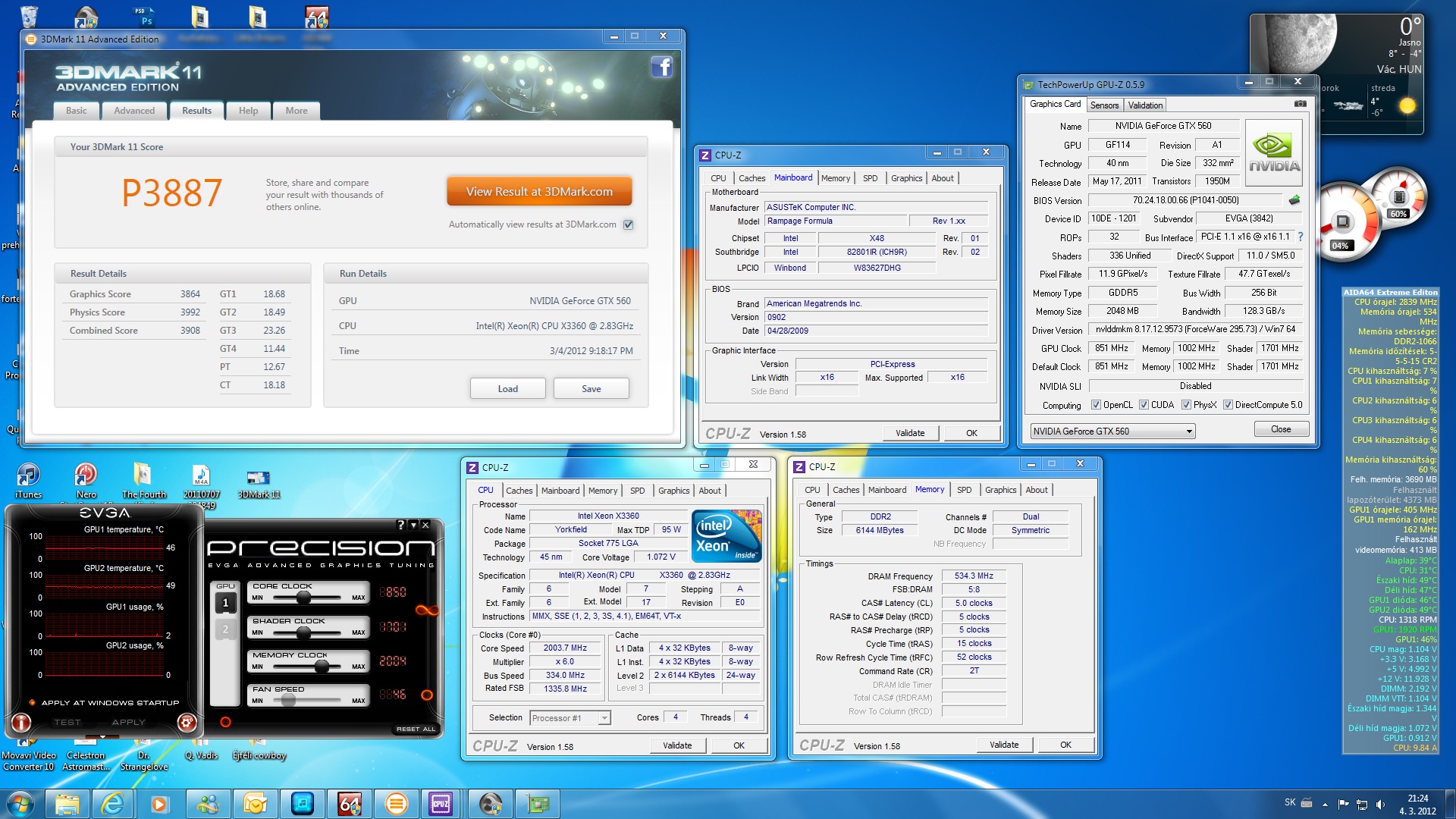Click the Facebook share icon in 3DMark
Viewport: 1456px width, 819px height.
click(x=661, y=67)
